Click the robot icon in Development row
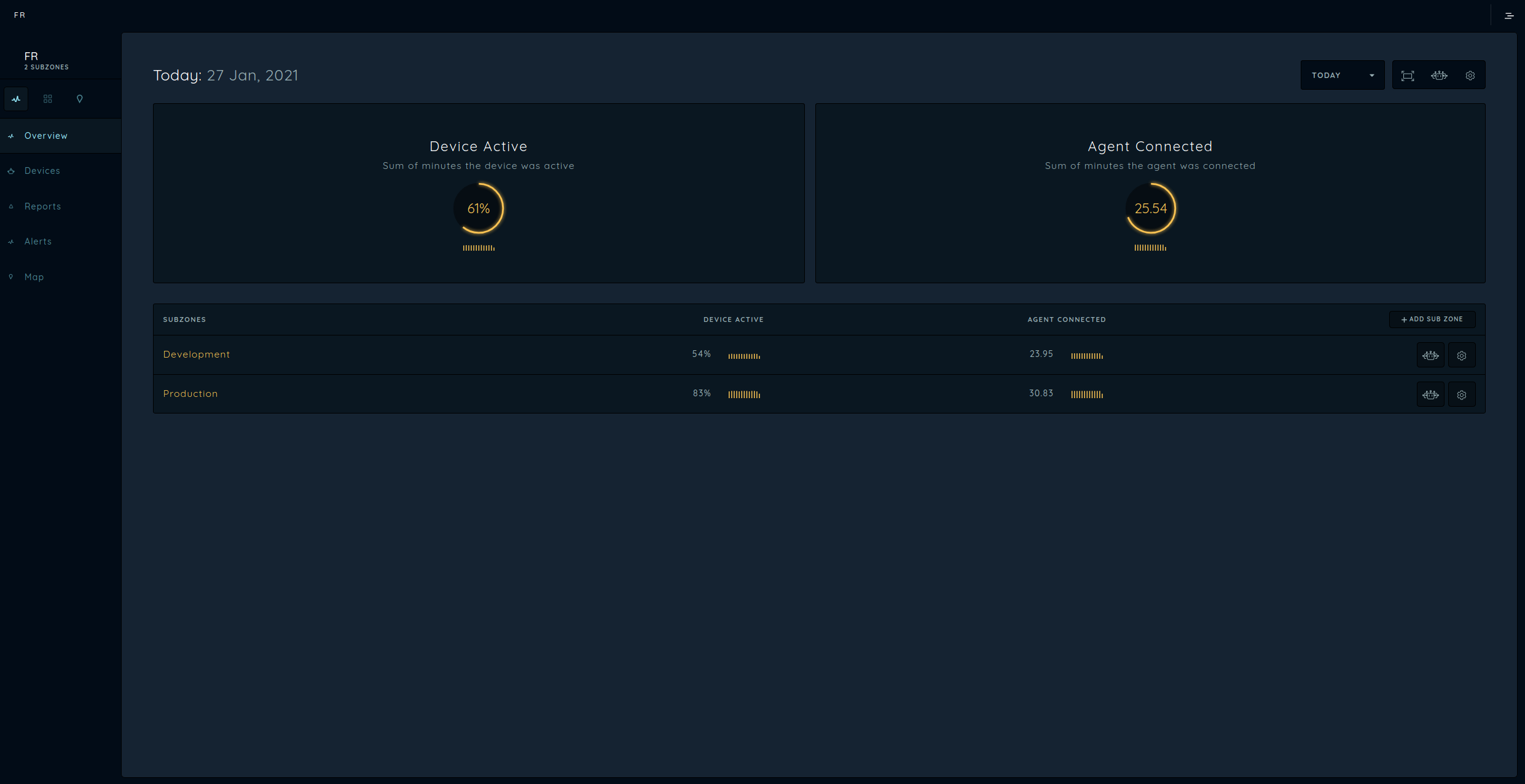This screenshot has width=1525, height=784. 1430,356
